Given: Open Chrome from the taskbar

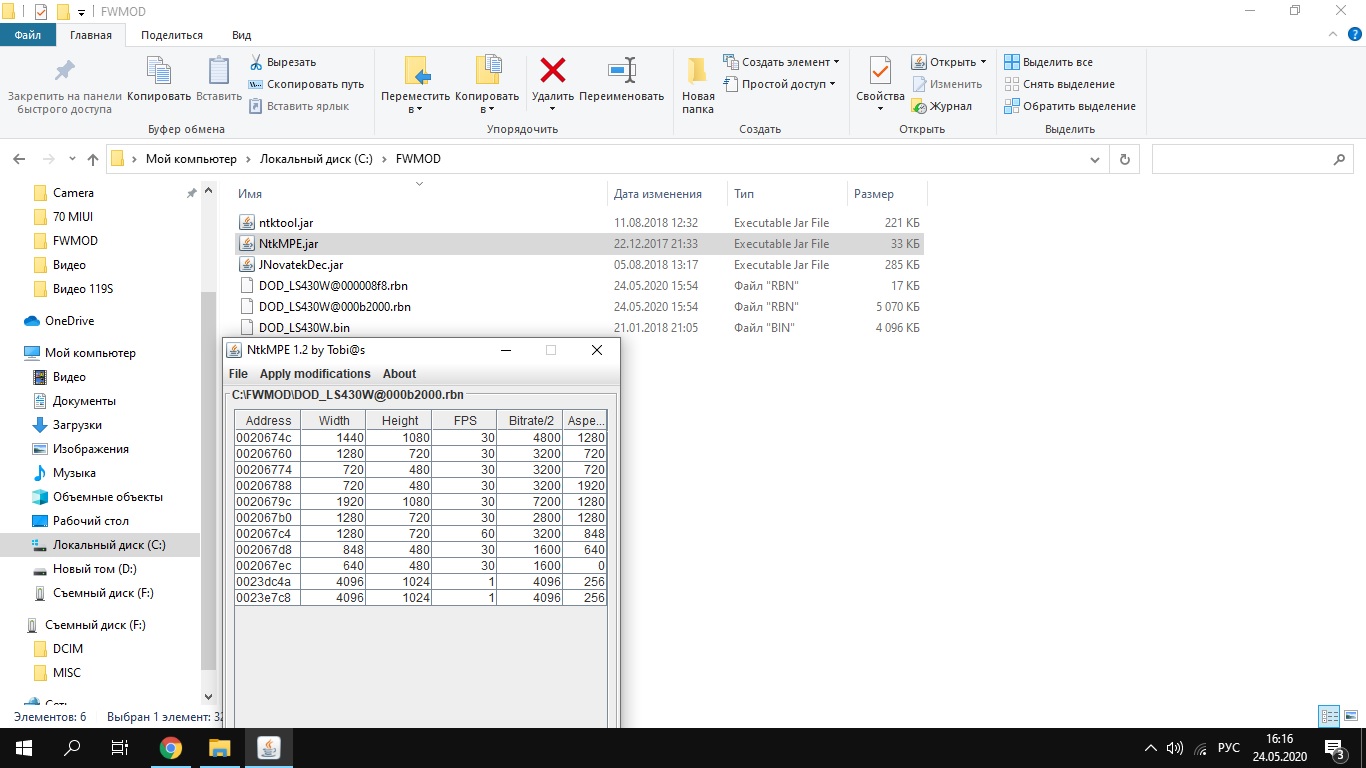Looking at the screenshot, I should (x=171, y=747).
